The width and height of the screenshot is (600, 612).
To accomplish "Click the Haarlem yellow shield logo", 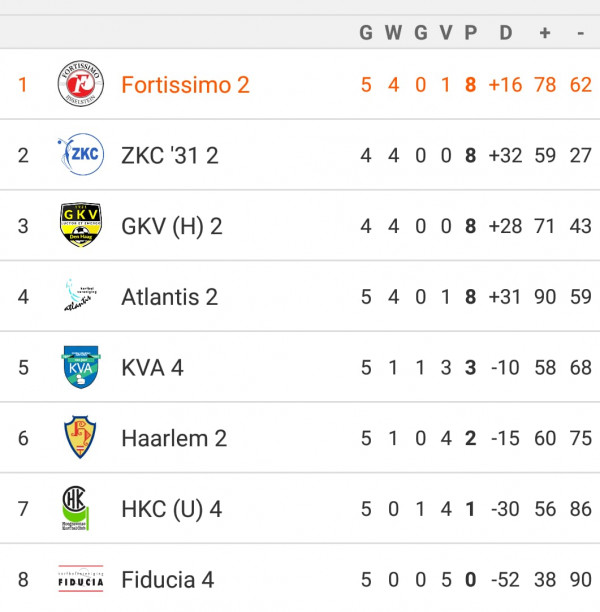I will 80,437.
